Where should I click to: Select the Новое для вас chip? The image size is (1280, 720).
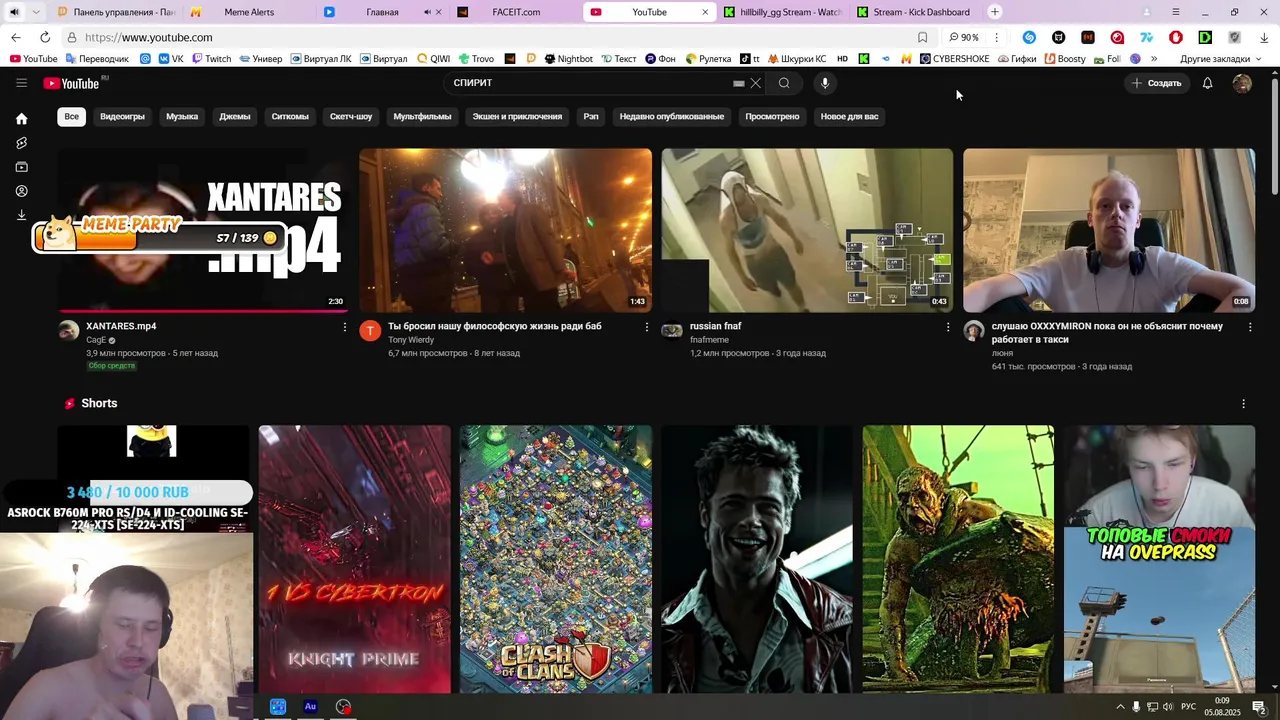click(849, 116)
